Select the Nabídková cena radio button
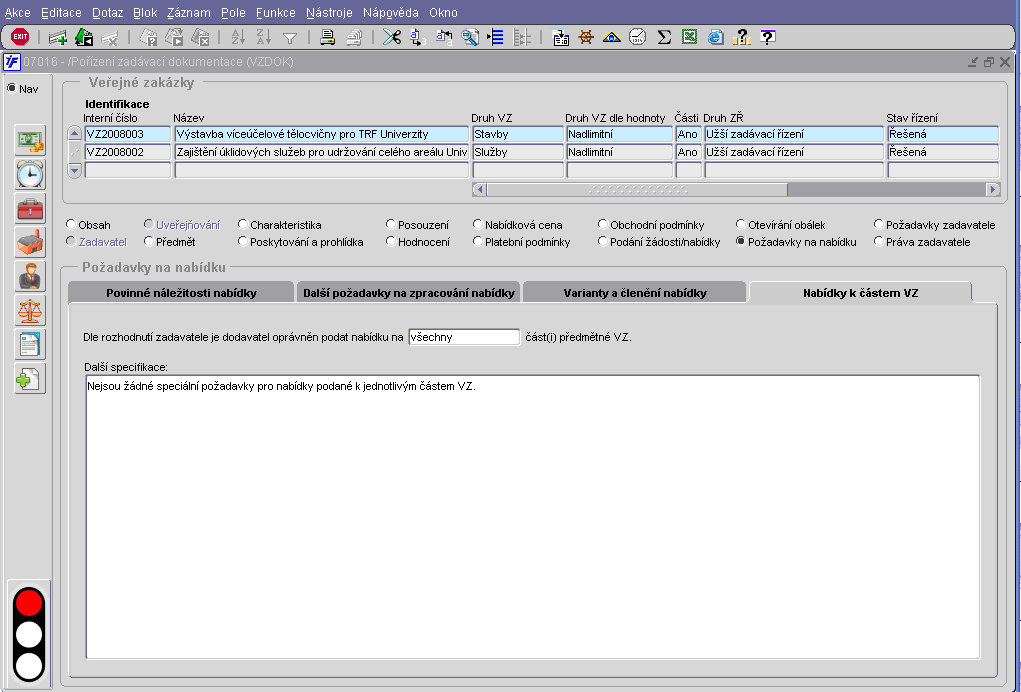Viewport: 1021px width, 692px height. click(478, 225)
